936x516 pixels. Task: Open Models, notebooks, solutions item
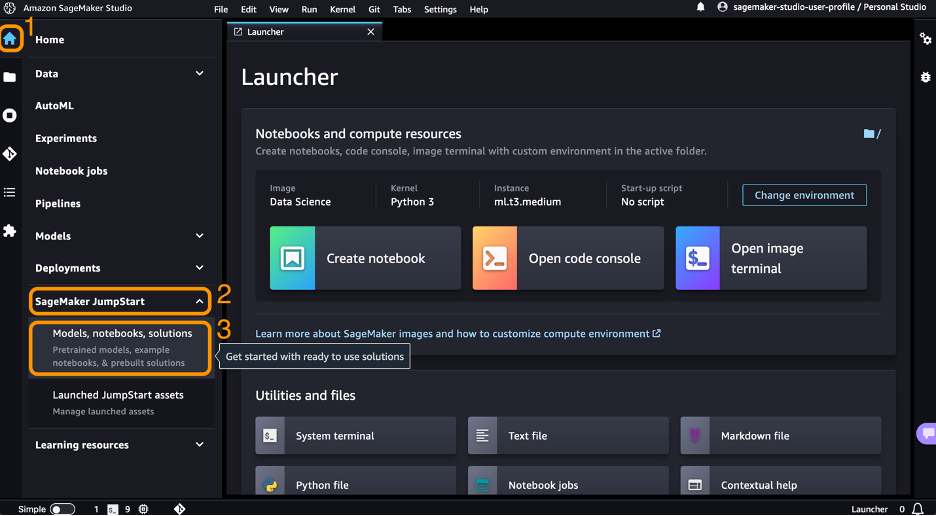[x=121, y=348]
